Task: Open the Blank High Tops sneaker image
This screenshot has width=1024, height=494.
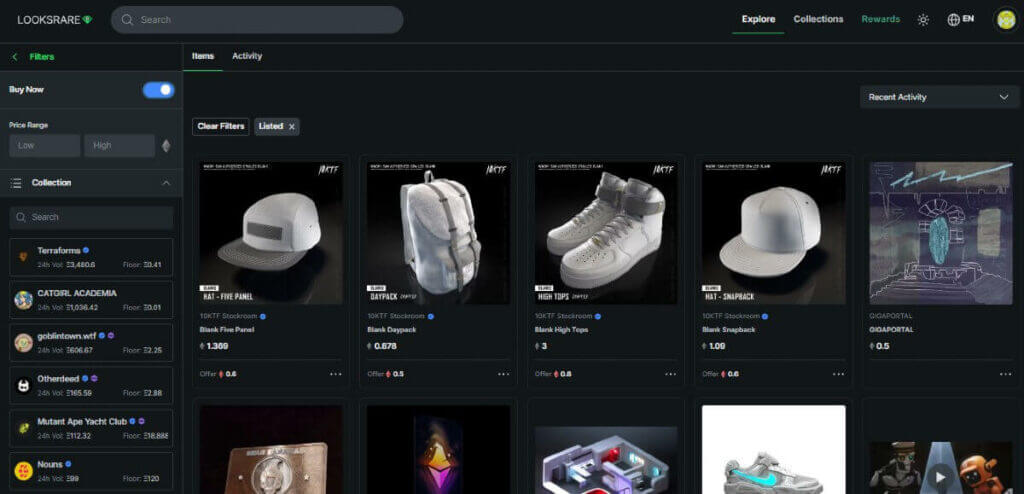Action: (x=606, y=233)
